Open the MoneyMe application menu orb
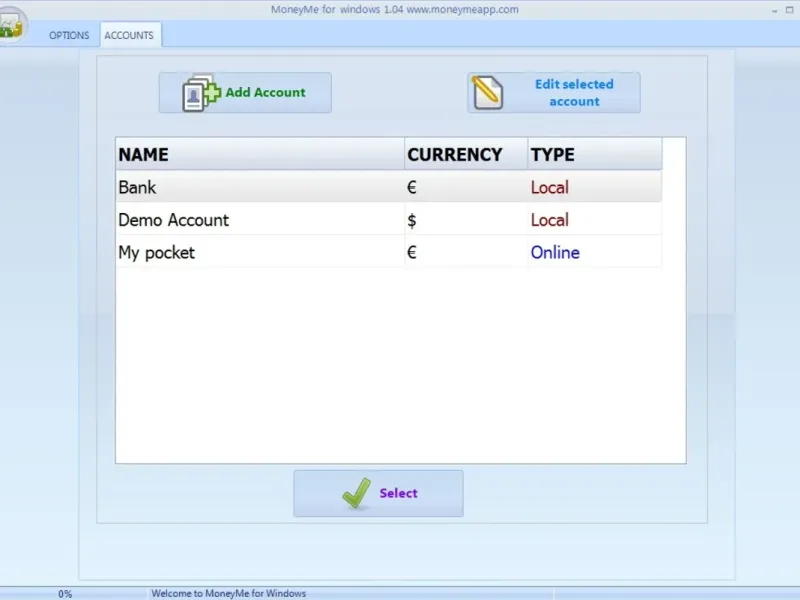 tap(10, 24)
